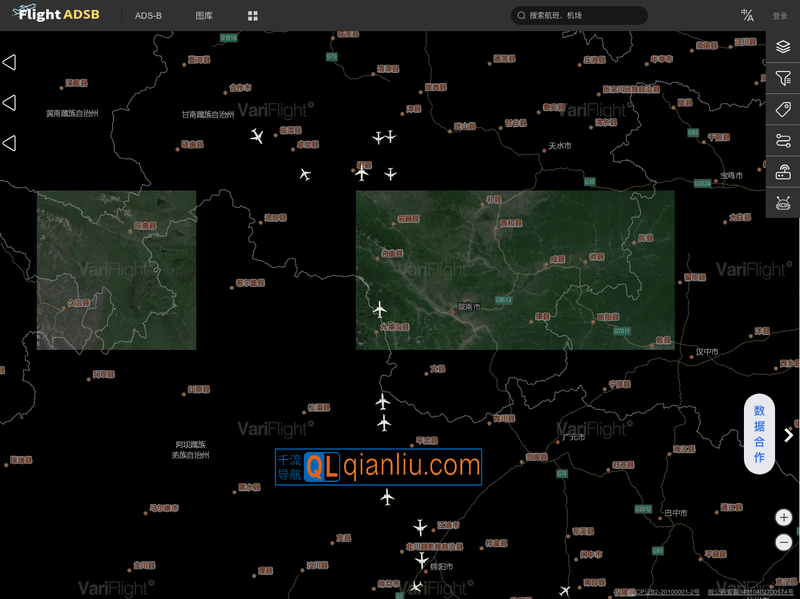Expand right-side chevron next to 数据合作
800x599 pixels.
pos(788,435)
